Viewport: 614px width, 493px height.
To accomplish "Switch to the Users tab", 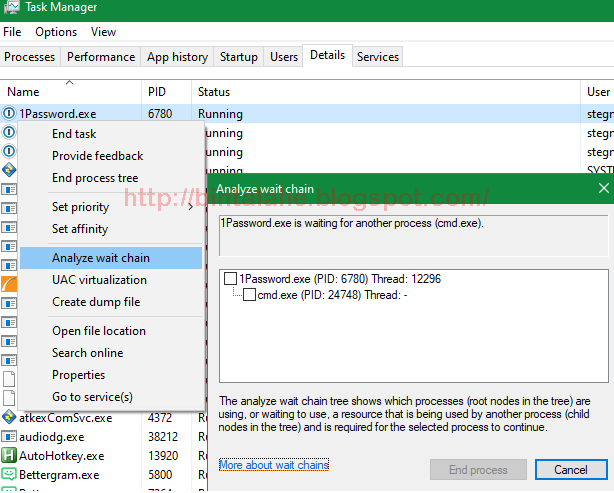I will click(284, 57).
